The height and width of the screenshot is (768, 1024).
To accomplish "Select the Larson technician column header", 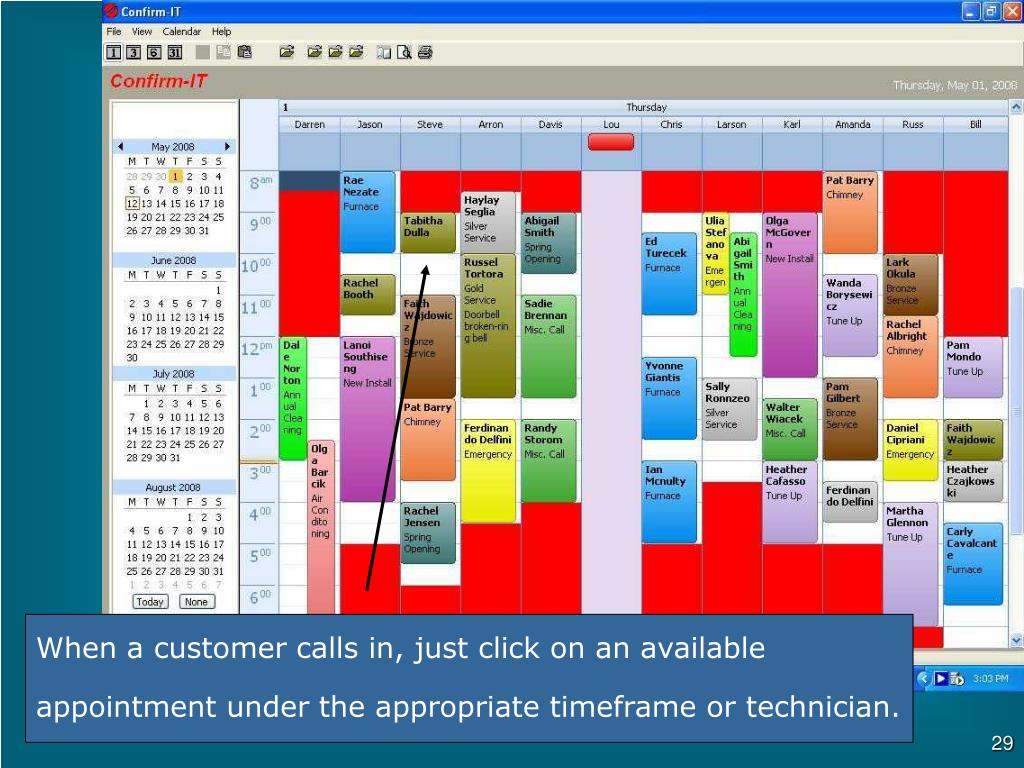I will pos(731,124).
